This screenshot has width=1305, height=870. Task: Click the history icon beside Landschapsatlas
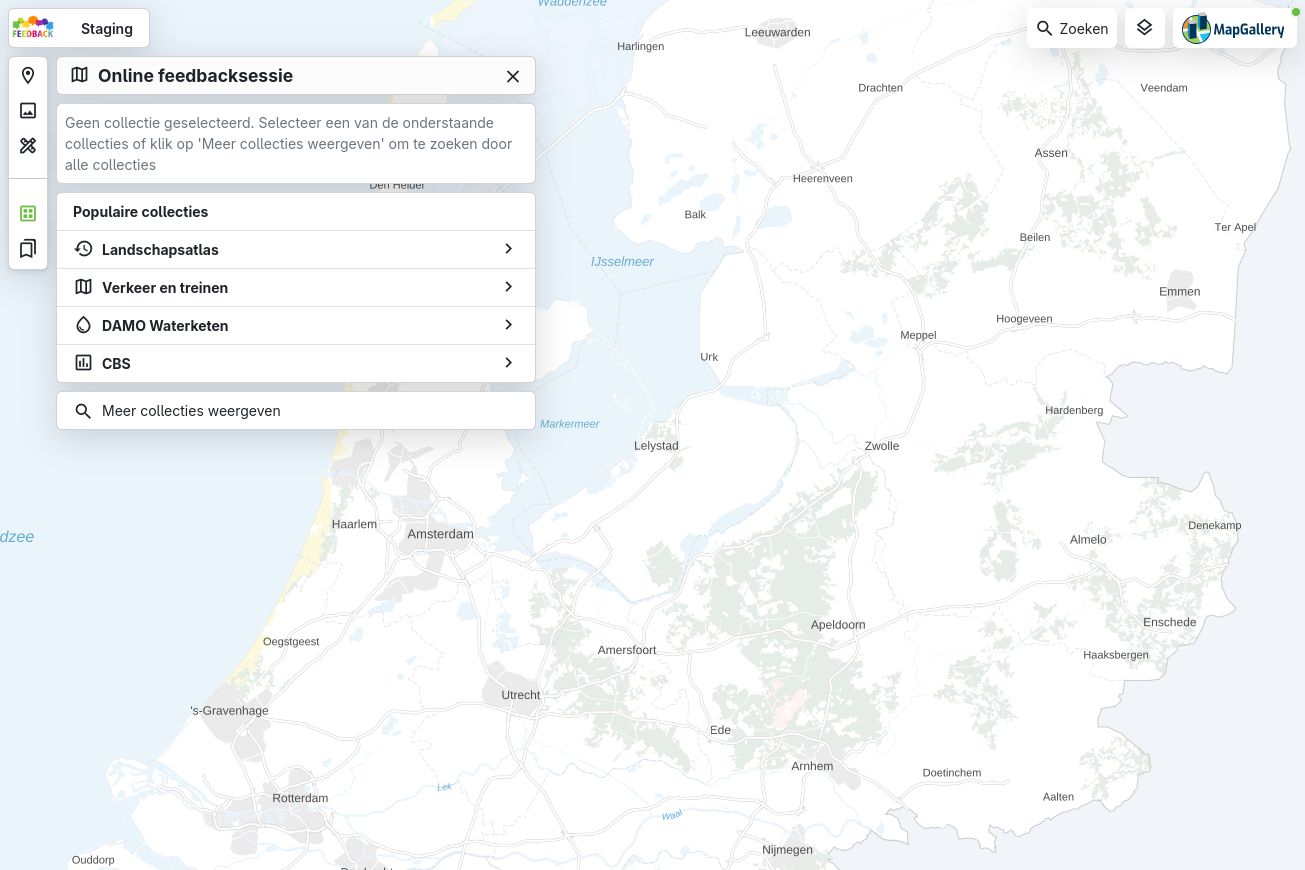click(83, 249)
